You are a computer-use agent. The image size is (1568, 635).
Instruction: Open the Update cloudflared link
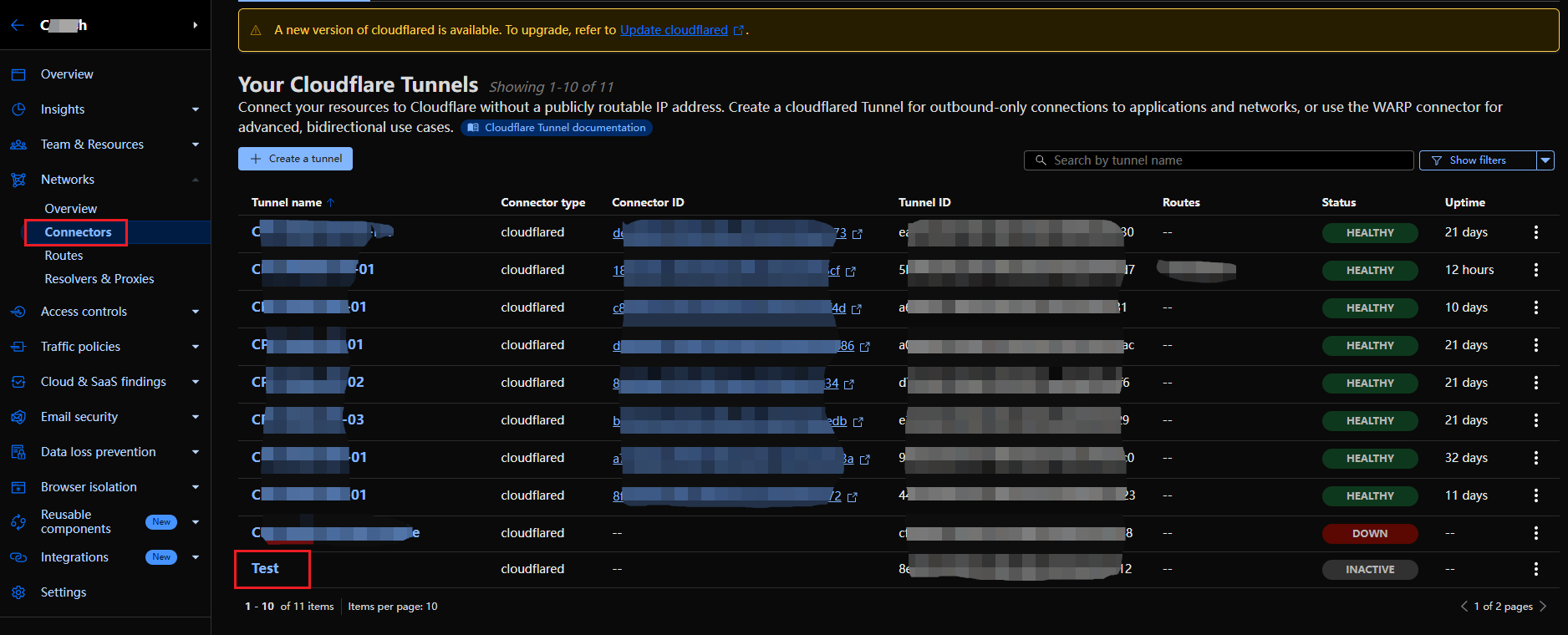(674, 30)
